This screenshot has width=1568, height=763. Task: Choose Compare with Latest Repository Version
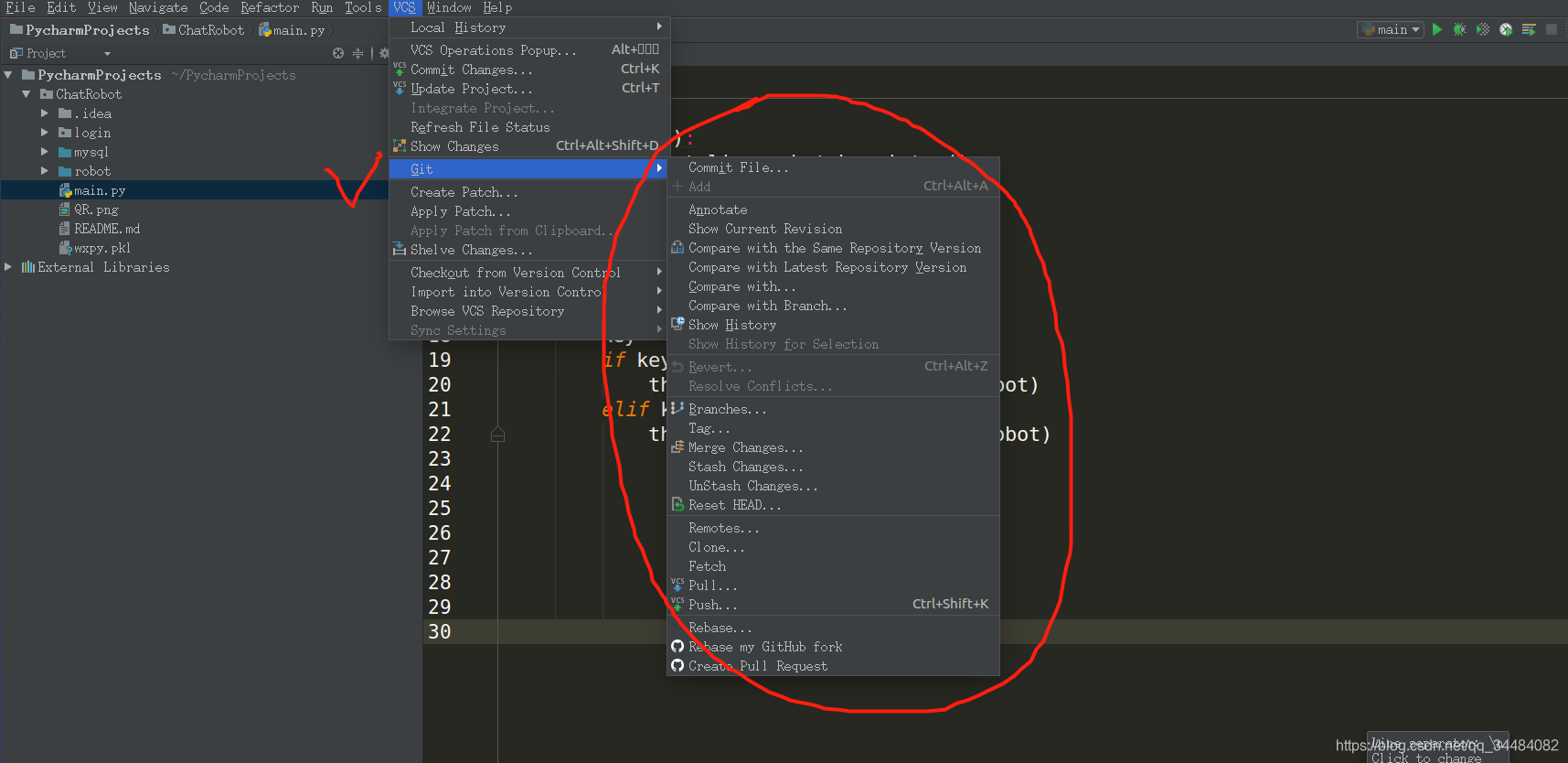(833, 267)
